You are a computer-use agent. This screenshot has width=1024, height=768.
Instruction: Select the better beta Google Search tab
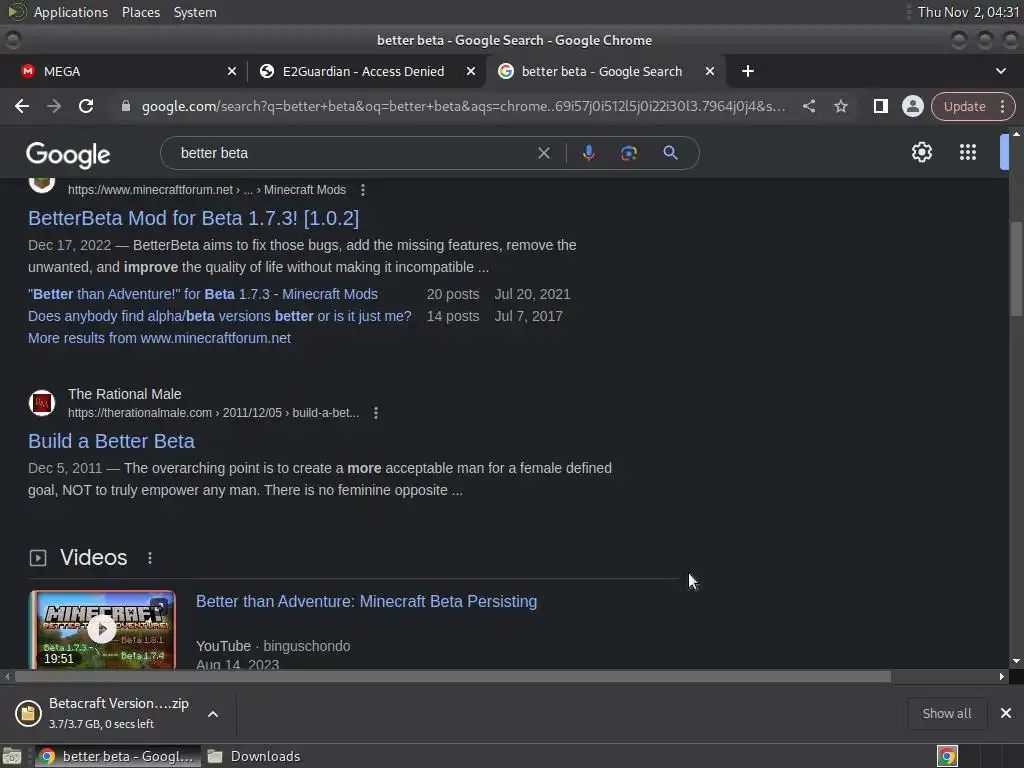pyautogui.click(x=601, y=71)
